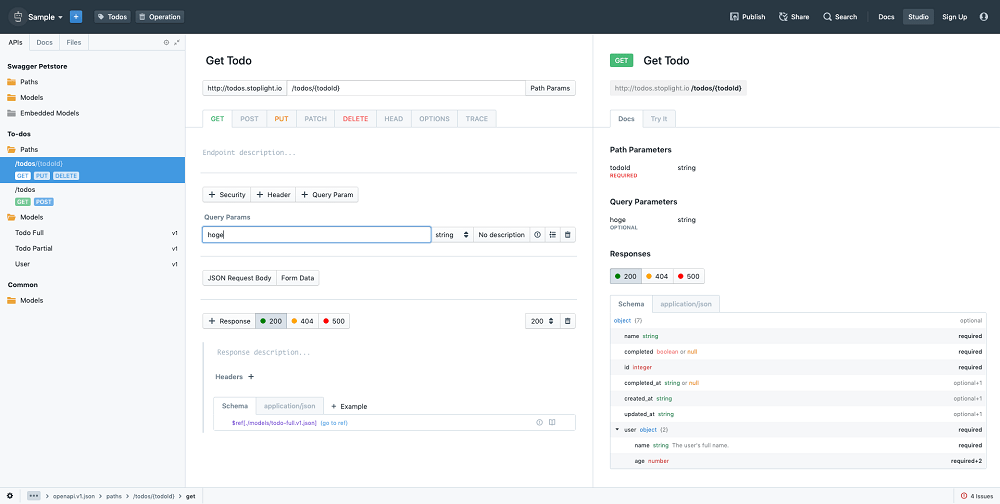
Task: Click Form Data button
Action: pos(298,278)
